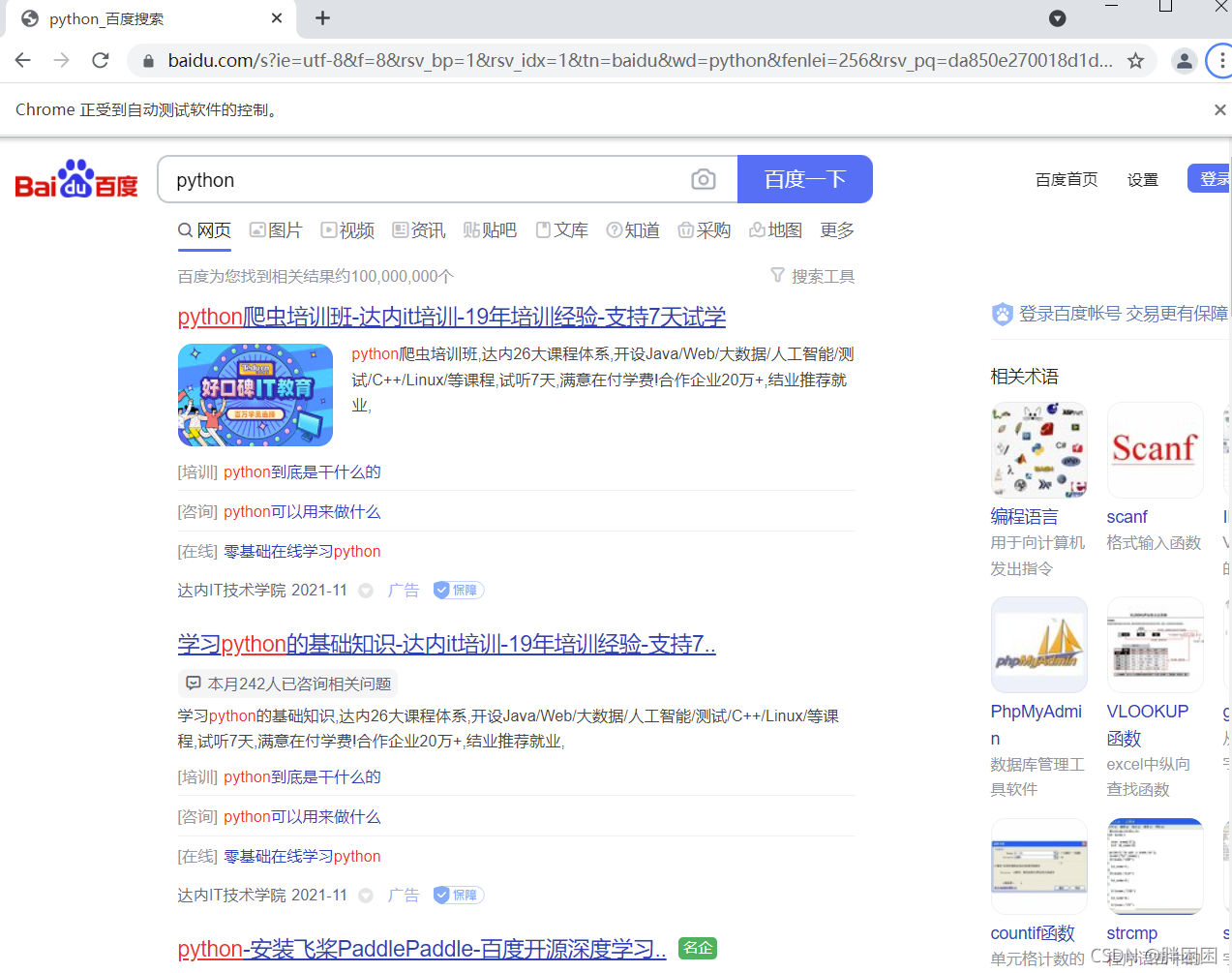The height and width of the screenshot is (973, 1232).
Task: Reload the page with refresh icon
Action: click(101, 60)
